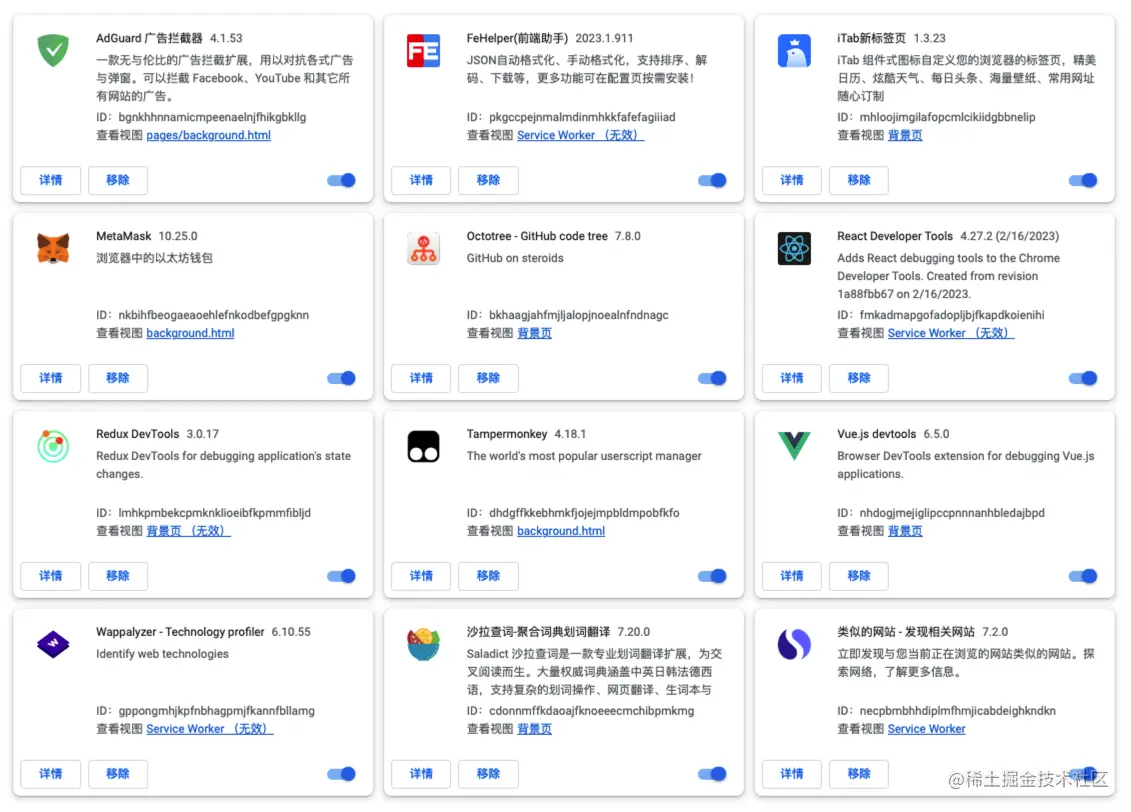Click the AdGuard green shield icon
This screenshot has height=812, width=1131.
pyautogui.click(x=53, y=50)
